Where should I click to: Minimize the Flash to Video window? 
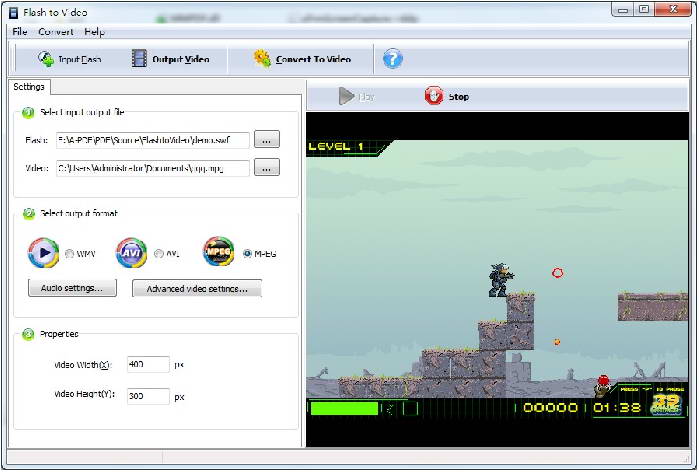pos(623,9)
